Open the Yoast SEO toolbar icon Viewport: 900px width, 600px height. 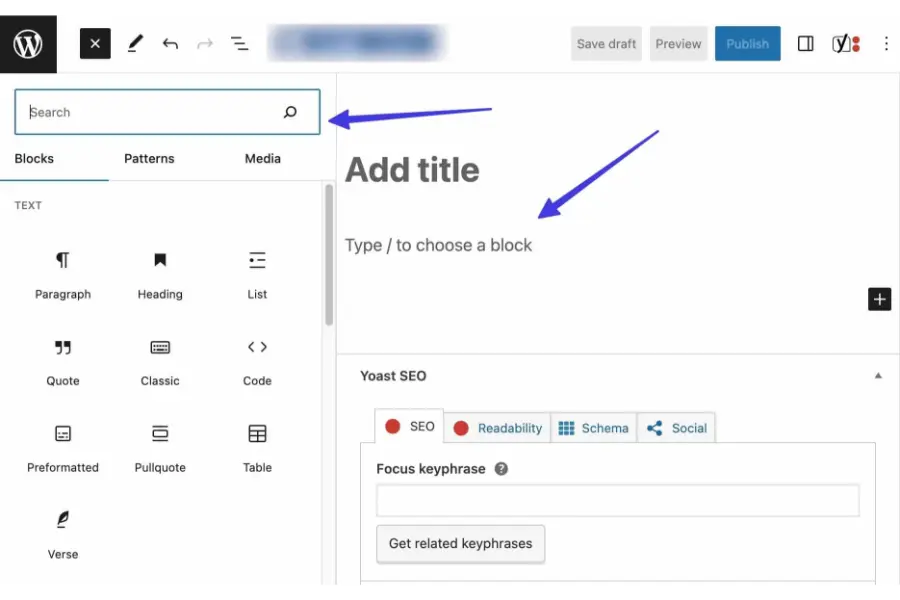pyautogui.click(x=846, y=44)
